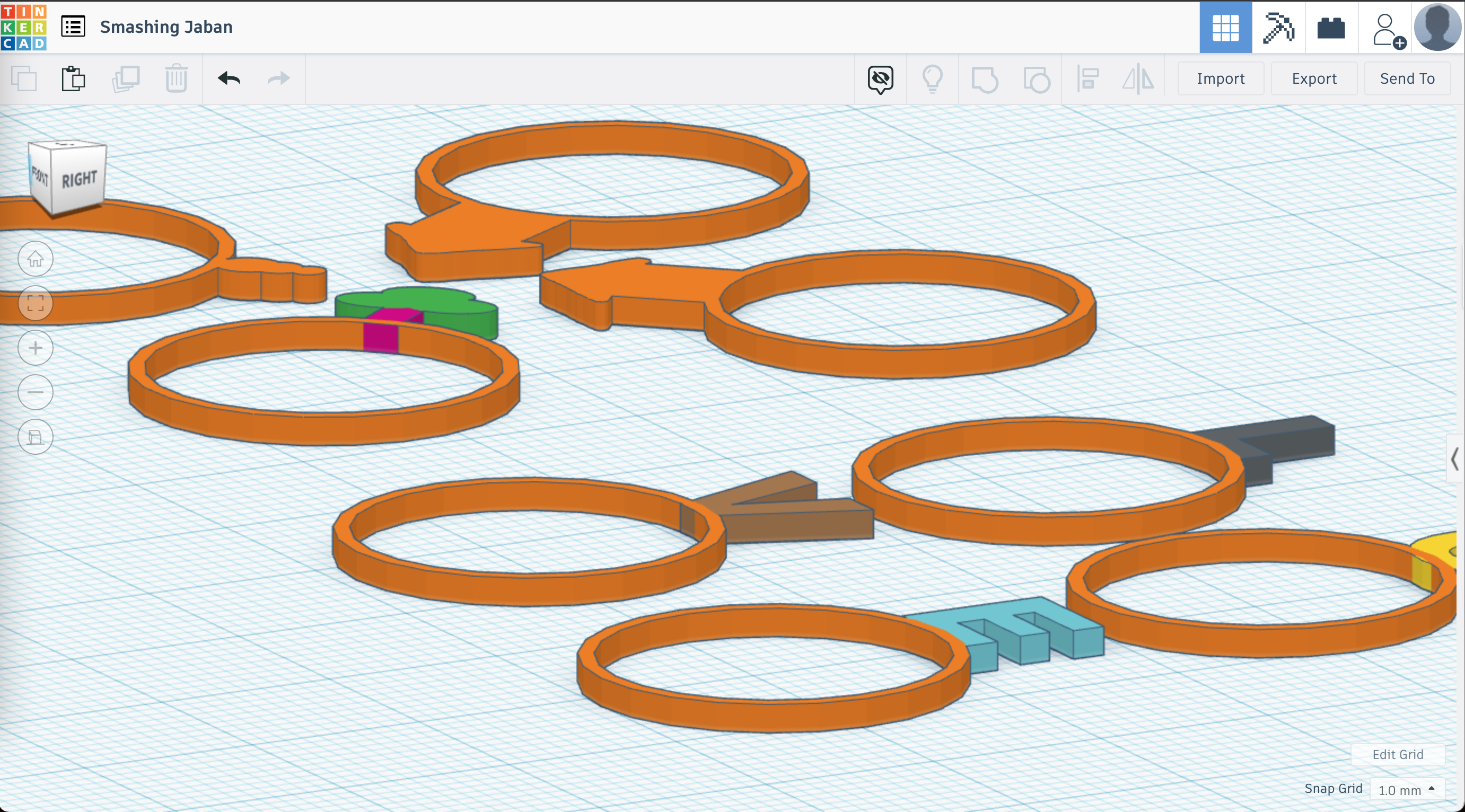Click the RIGHT face of view cube
Image resolution: width=1465 pixels, height=812 pixels.
80,179
